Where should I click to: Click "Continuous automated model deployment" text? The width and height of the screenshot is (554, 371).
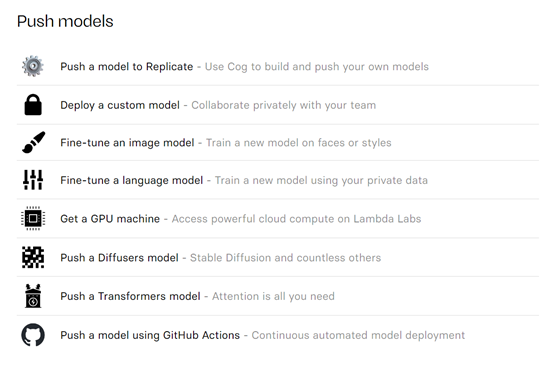click(x=358, y=335)
